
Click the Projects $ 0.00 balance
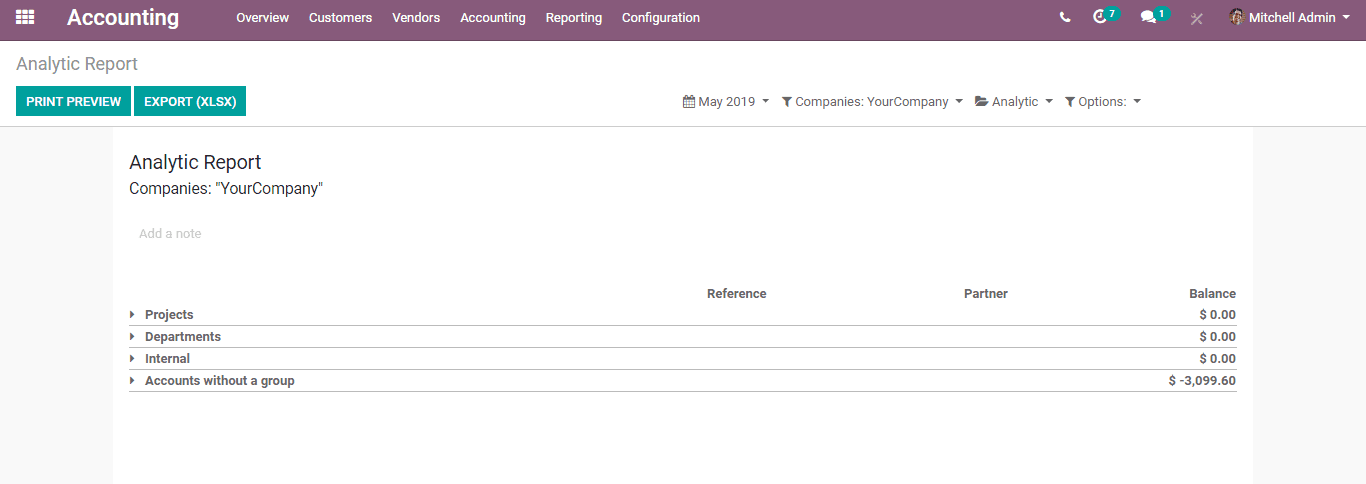coord(1218,315)
